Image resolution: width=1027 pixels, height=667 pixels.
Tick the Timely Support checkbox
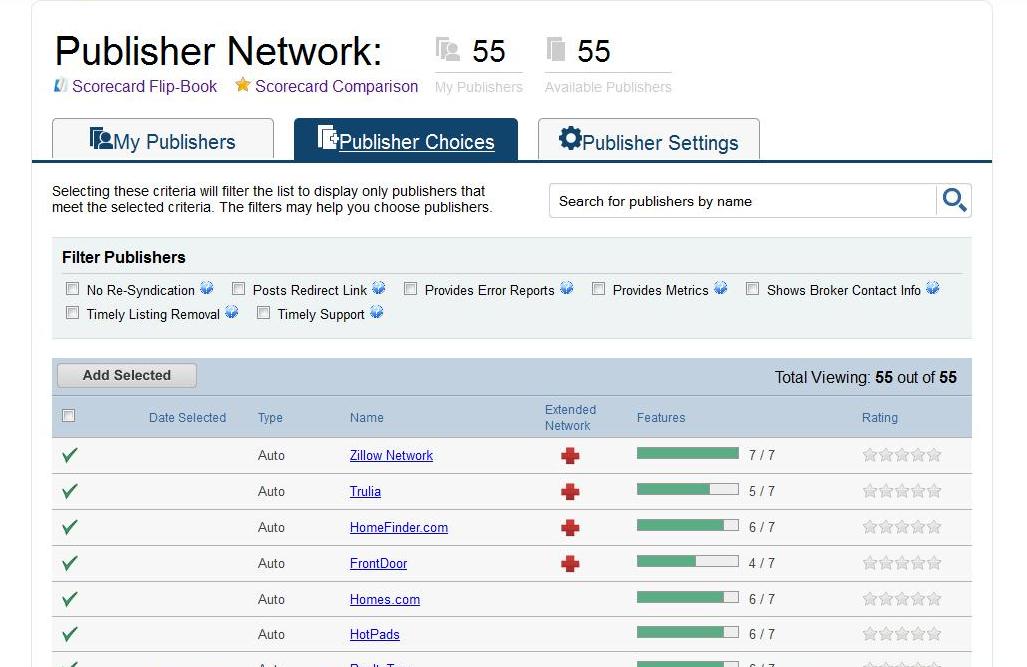click(x=263, y=313)
